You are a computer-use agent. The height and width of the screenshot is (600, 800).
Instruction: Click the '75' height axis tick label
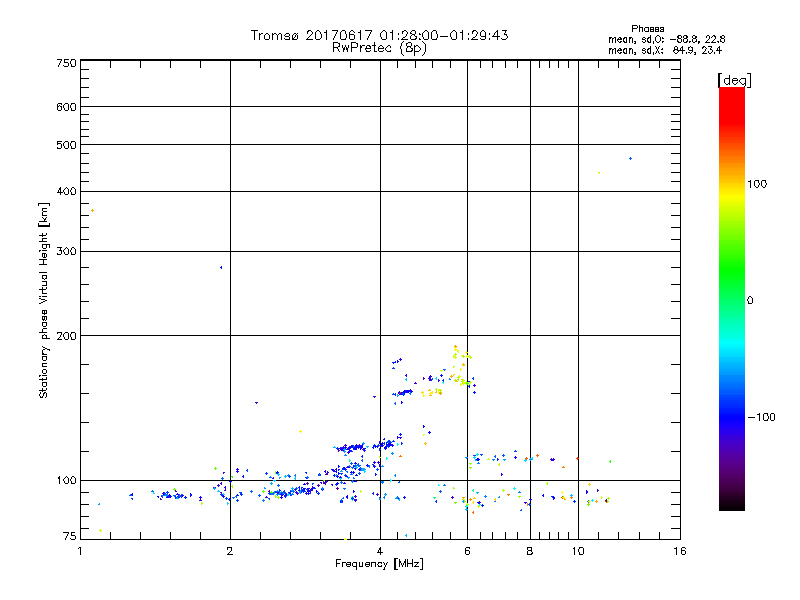[70, 536]
